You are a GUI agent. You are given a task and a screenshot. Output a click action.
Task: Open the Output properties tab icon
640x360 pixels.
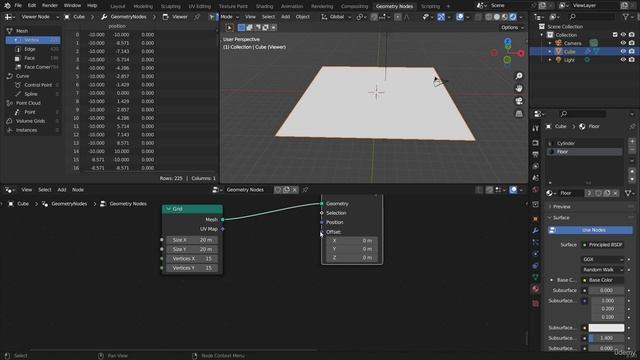click(x=536, y=154)
